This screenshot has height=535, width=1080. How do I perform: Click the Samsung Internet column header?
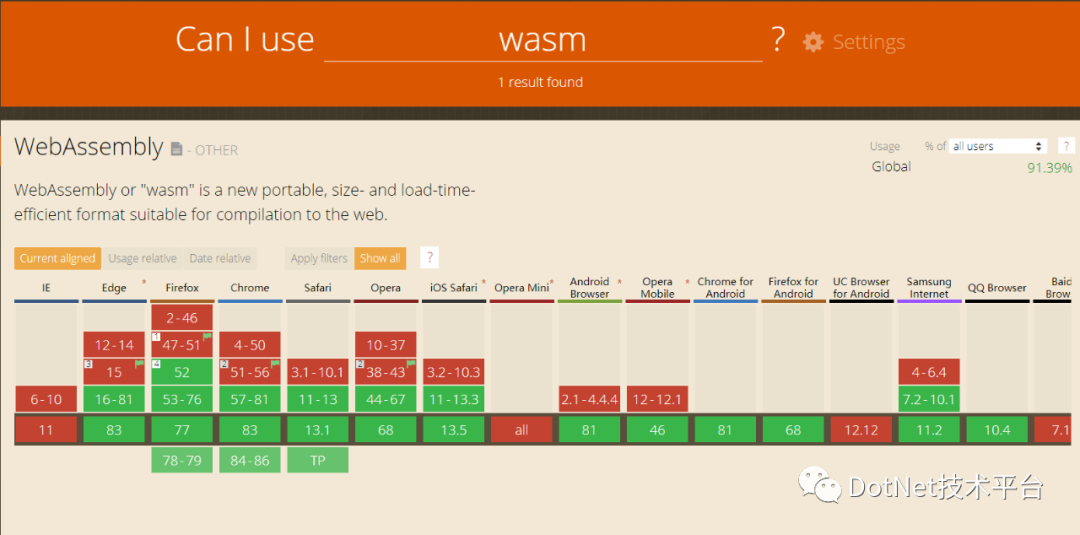928,288
